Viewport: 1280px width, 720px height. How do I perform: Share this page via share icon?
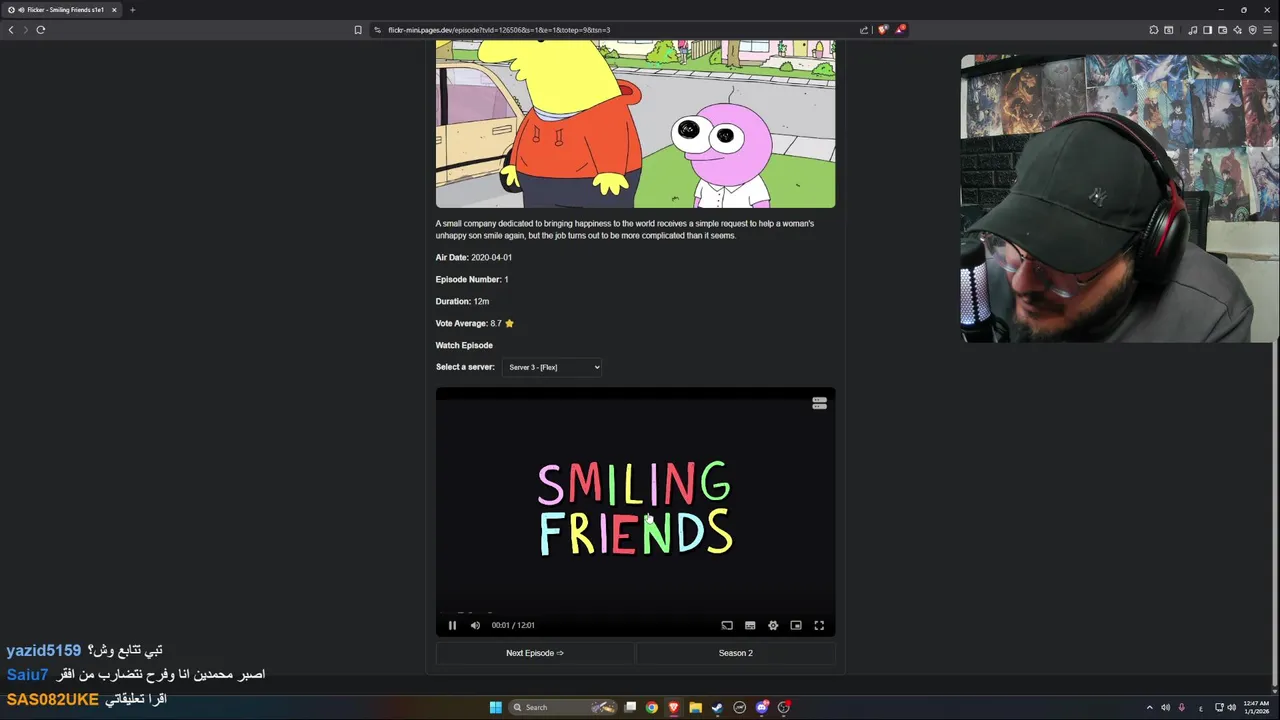pyautogui.click(x=864, y=30)
